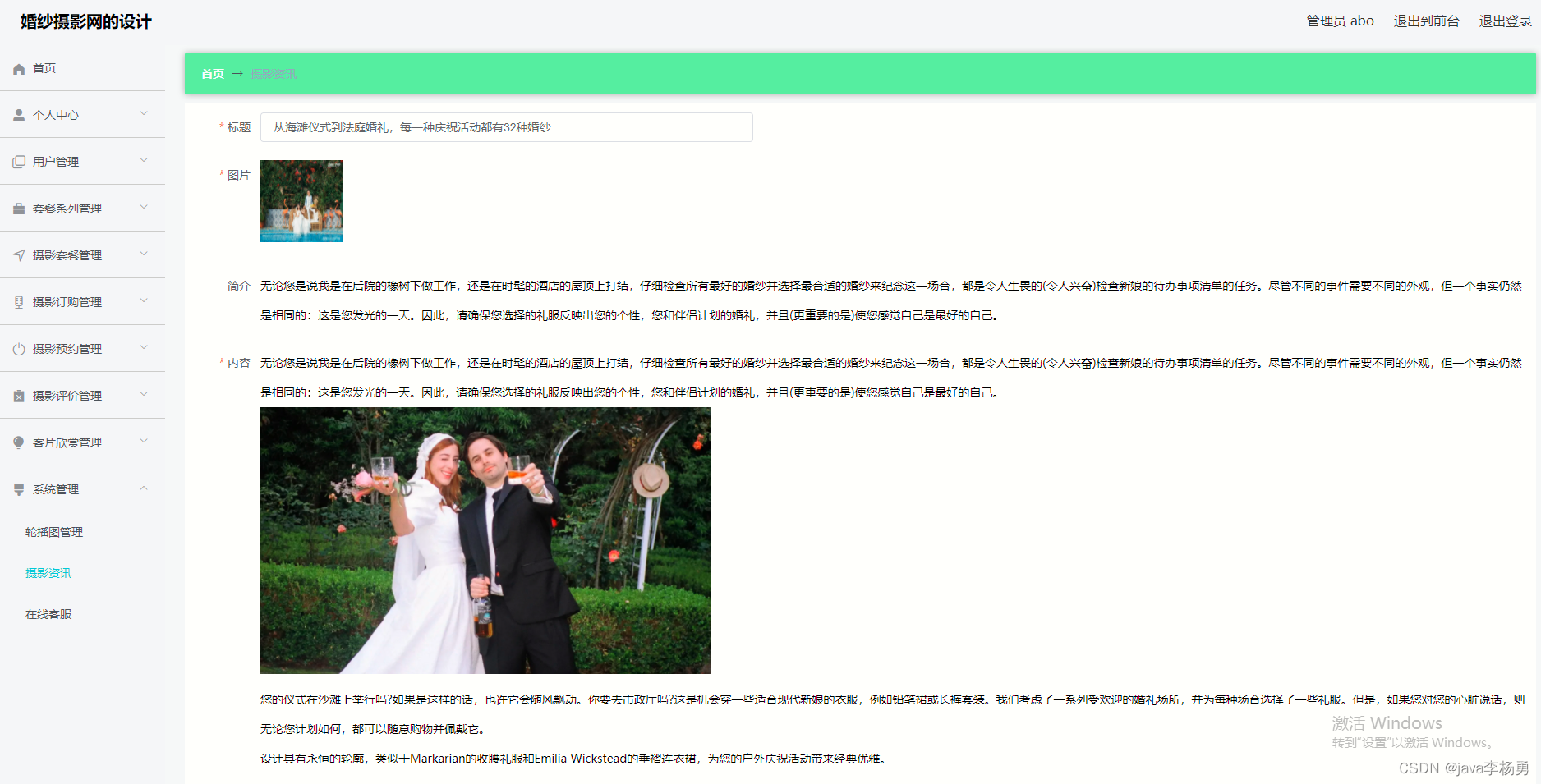Click the 套餐系列管理 briefcase icon
Screen dimensions: 1541x784
coord(19,209)
